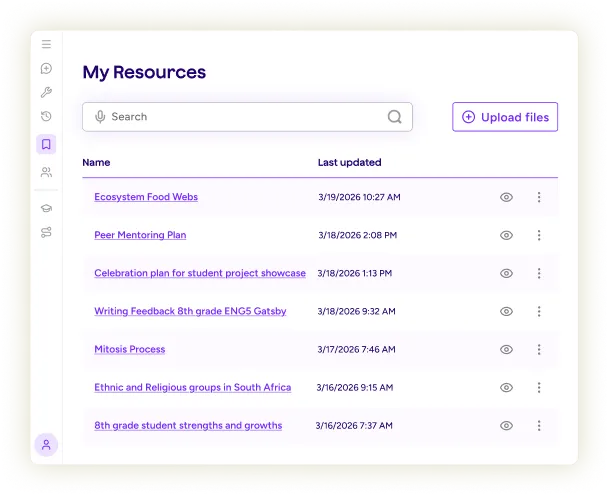Open more options for 8th grade strengths row
This screenshot has height=496, width=609.
[x=539, y=426]
